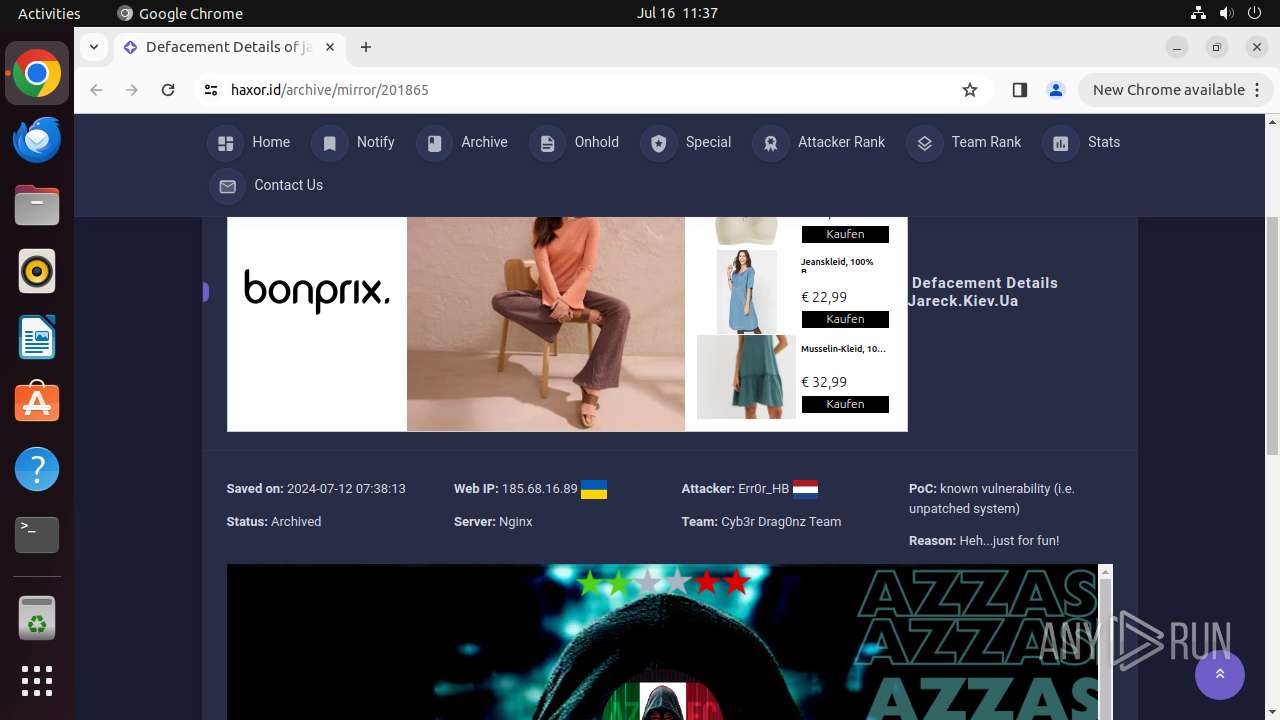Click the Web IP 185.68.16.89
Screen dimensions: 1280x720
(x=540, y=489)
